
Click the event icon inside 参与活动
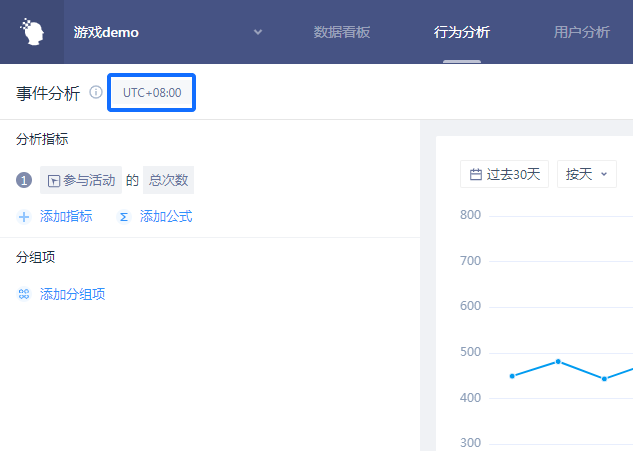tap(54, 182)
